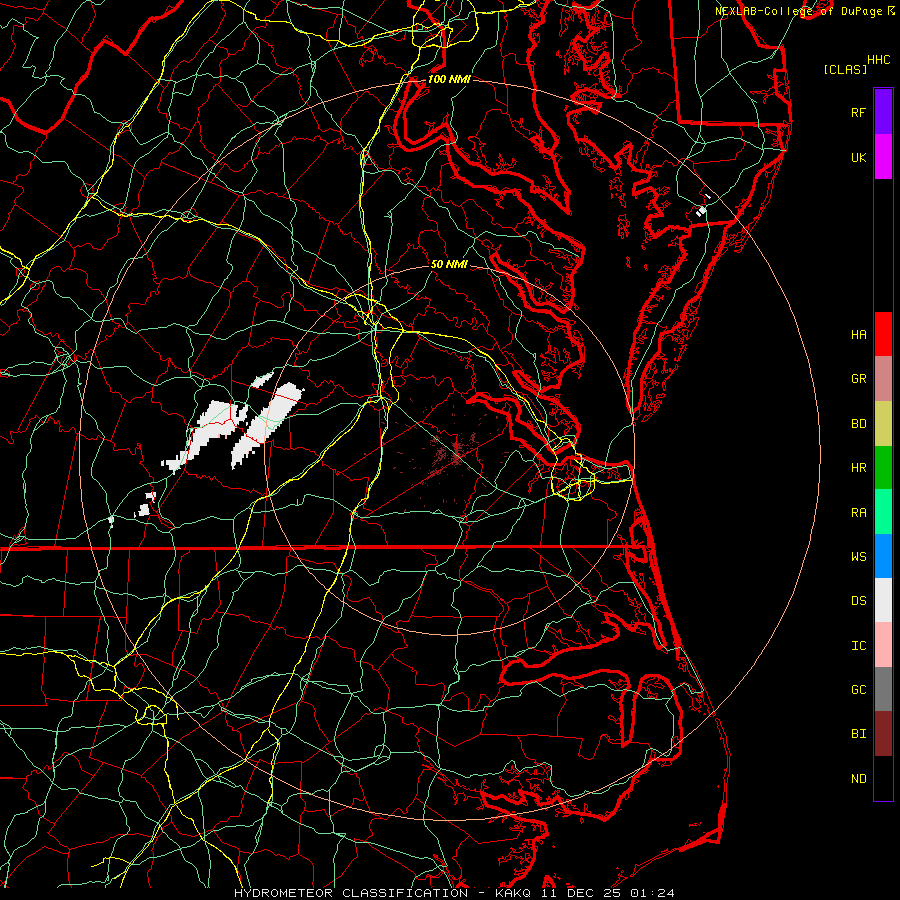This screenshot has height=900, width=900.
Task: Click the 'GC' legend label
Action: click(858, 690)
